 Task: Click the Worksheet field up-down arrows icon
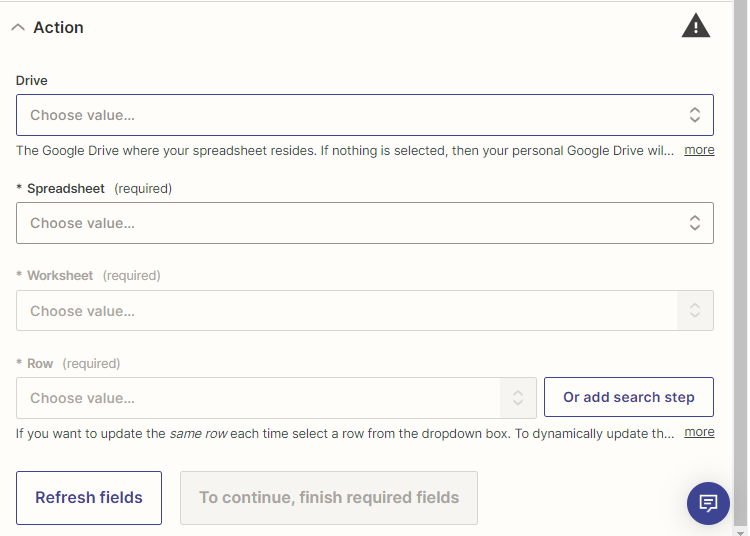[695, 311]
